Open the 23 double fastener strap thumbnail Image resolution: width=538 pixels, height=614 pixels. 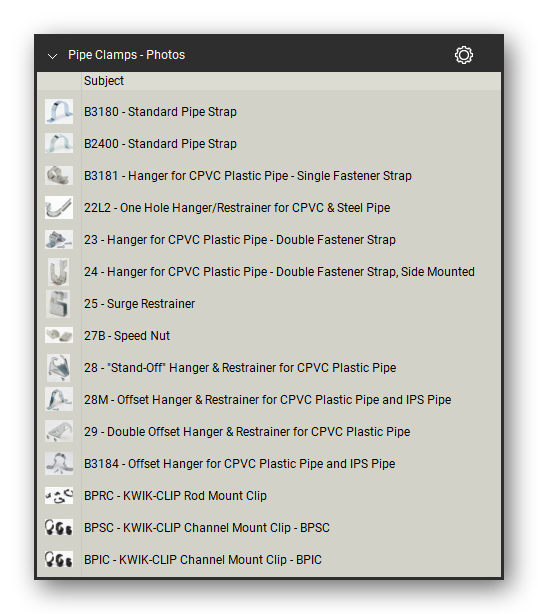59,240
